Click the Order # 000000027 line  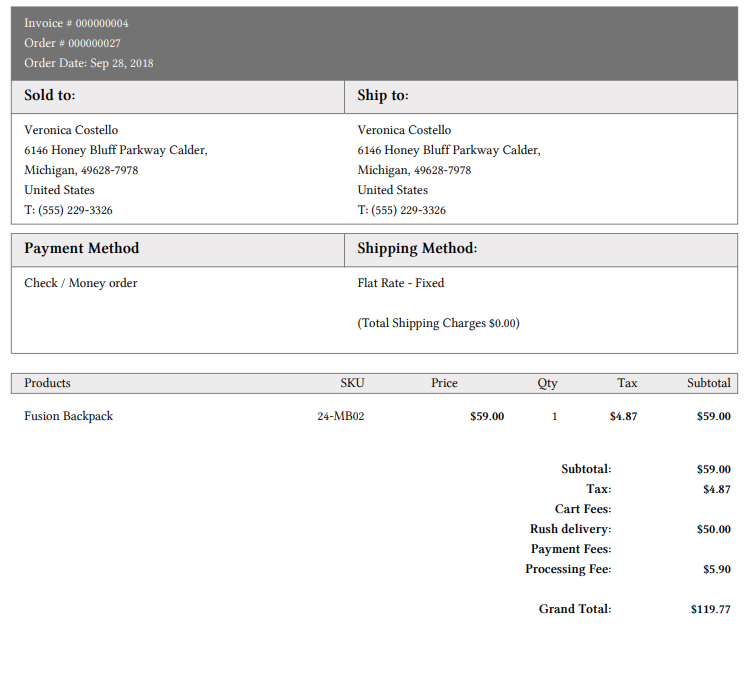(72, 43)
